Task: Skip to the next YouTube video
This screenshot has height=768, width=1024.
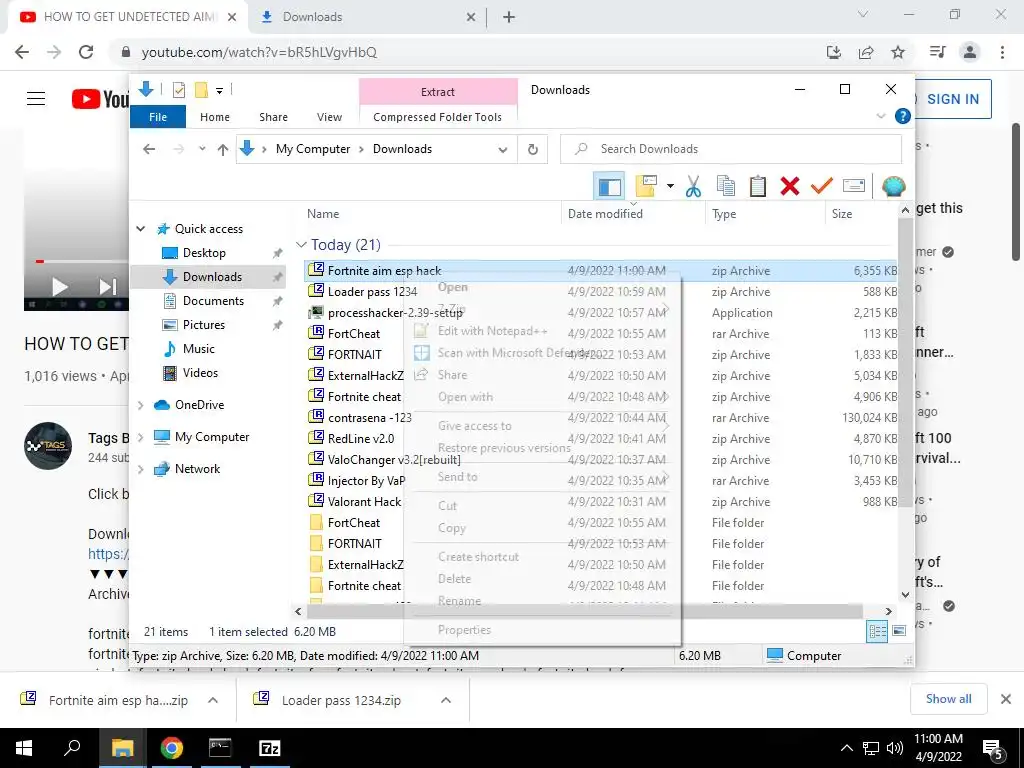Action: click(108, 286)
